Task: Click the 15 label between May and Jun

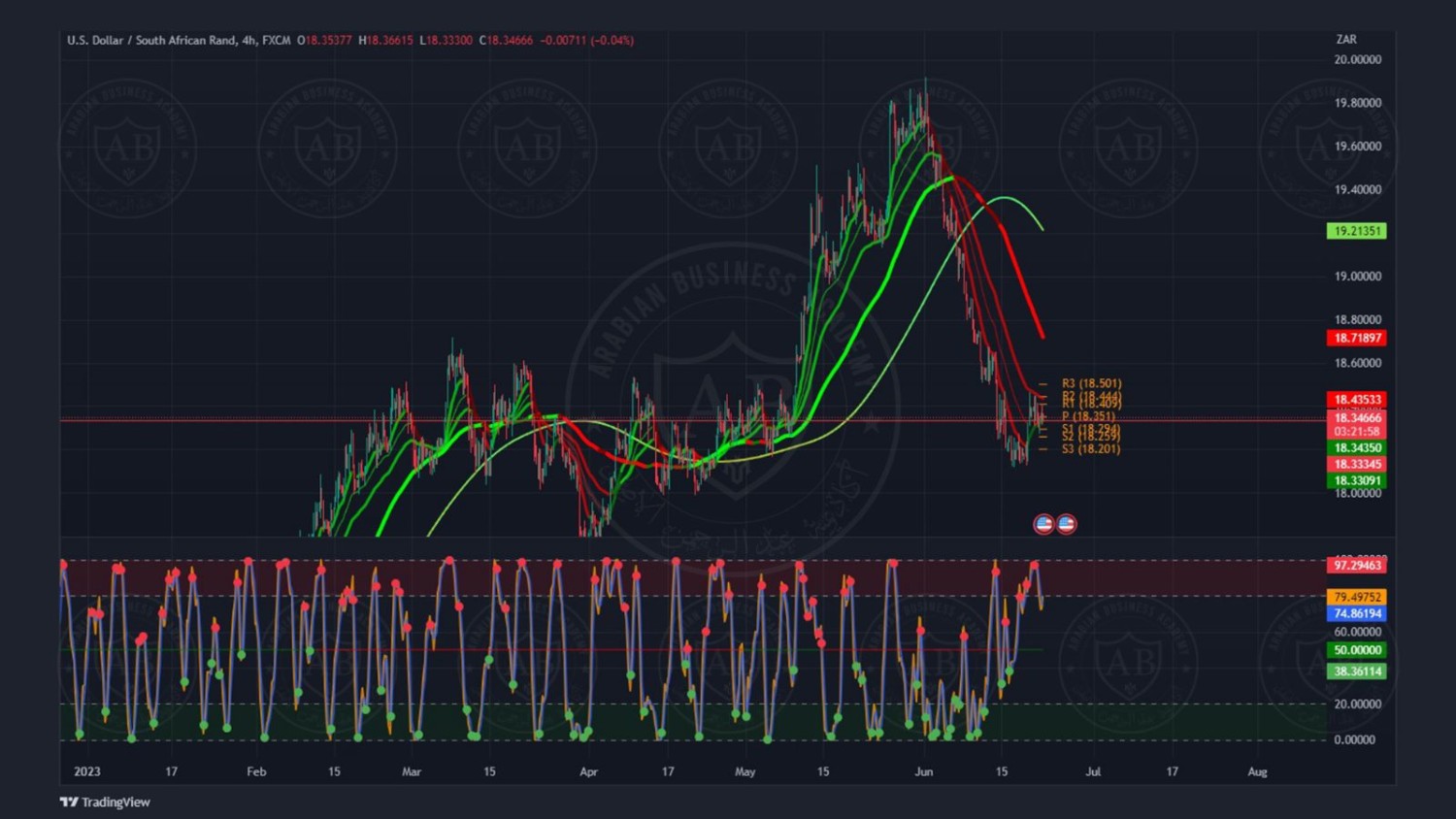Action: 823,772
